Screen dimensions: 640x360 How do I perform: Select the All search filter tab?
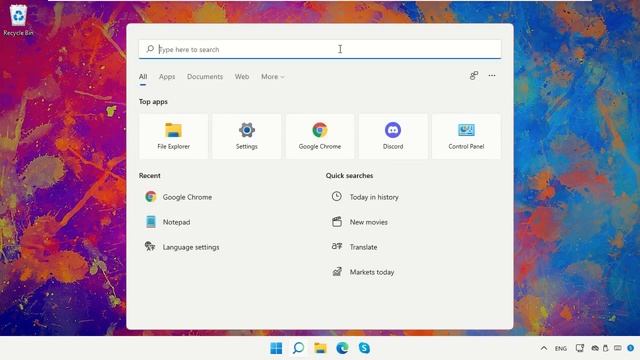pos(143,77)
